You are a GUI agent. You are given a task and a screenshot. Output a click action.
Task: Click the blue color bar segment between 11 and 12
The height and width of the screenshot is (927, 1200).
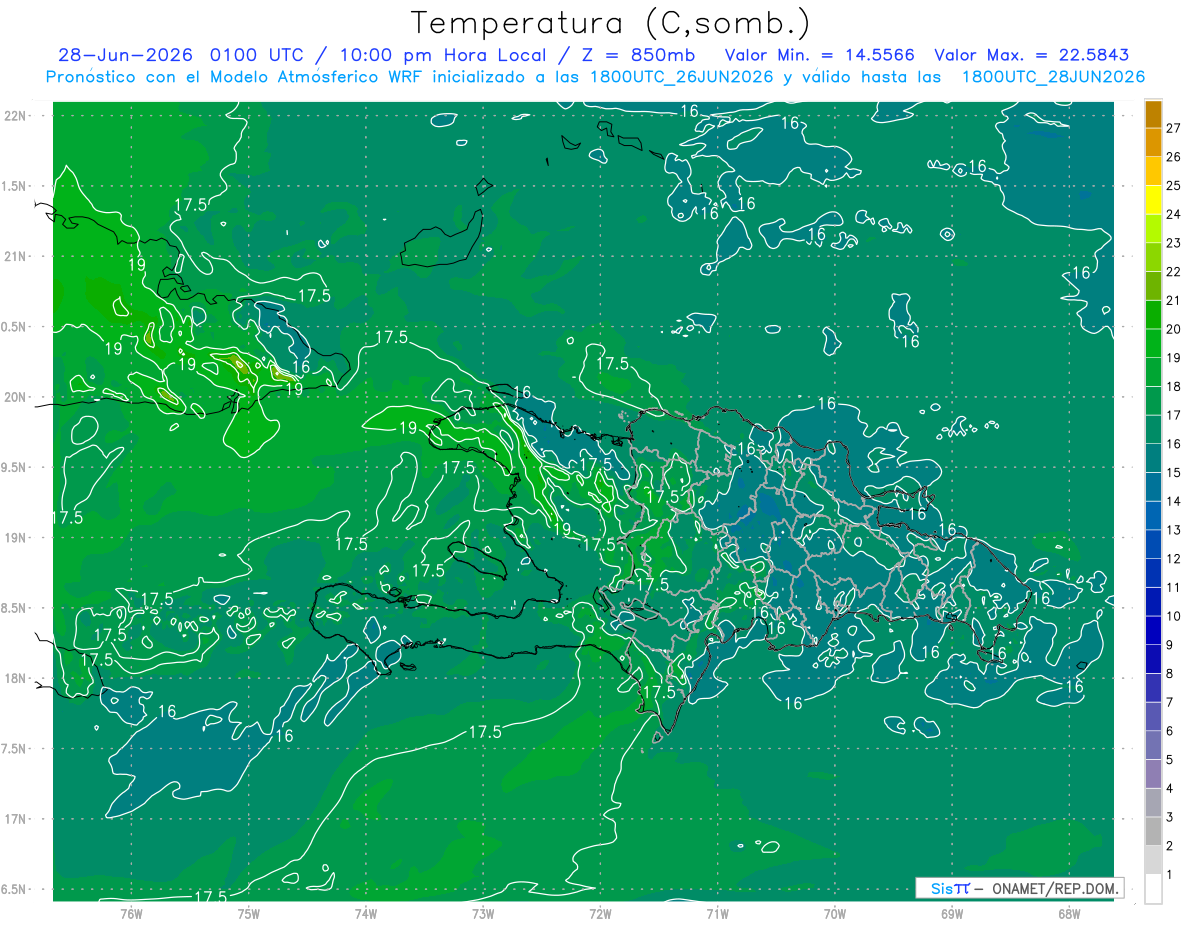(x=1153, y=573)
